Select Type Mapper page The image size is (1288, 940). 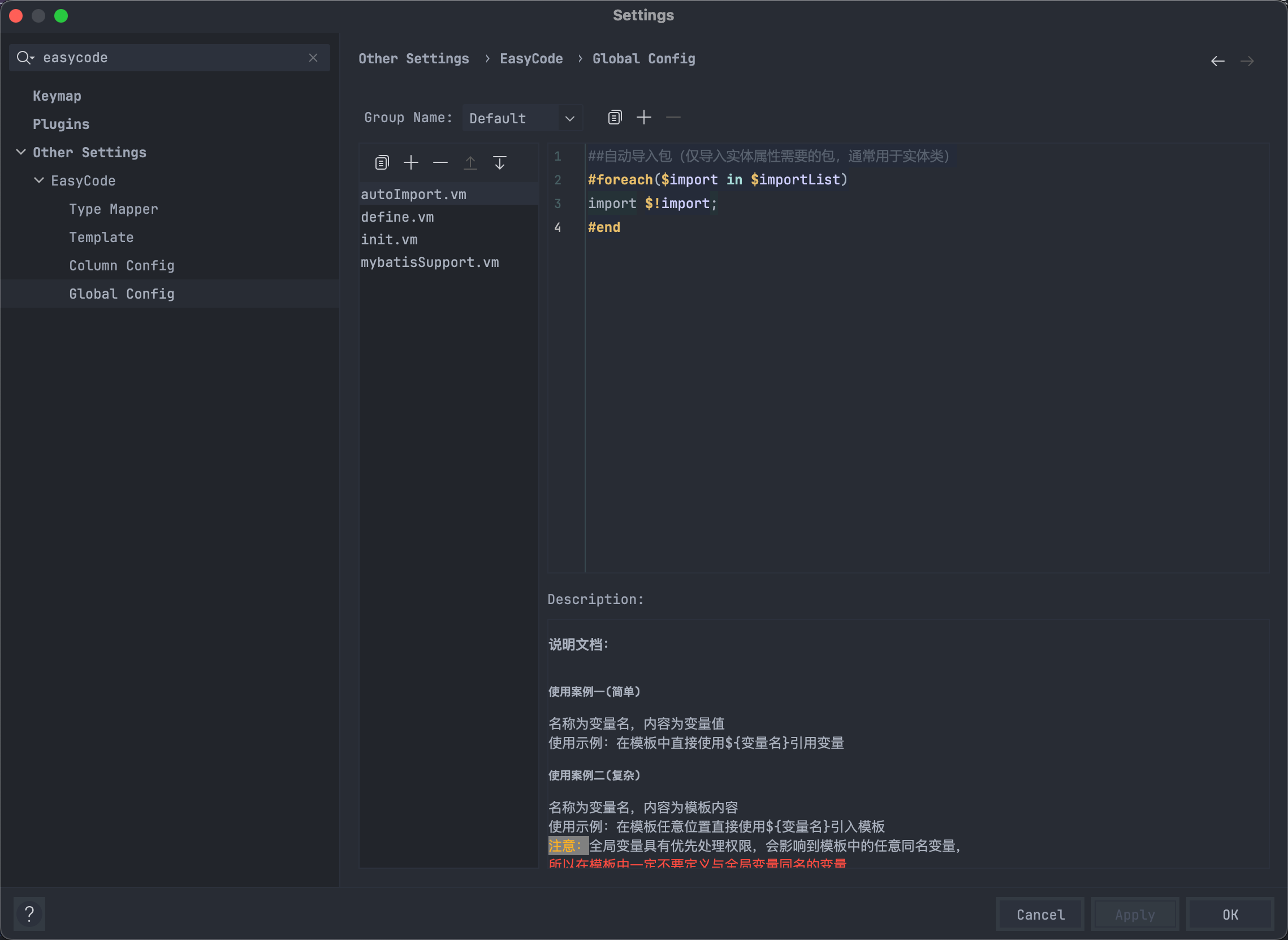point(114,209)
